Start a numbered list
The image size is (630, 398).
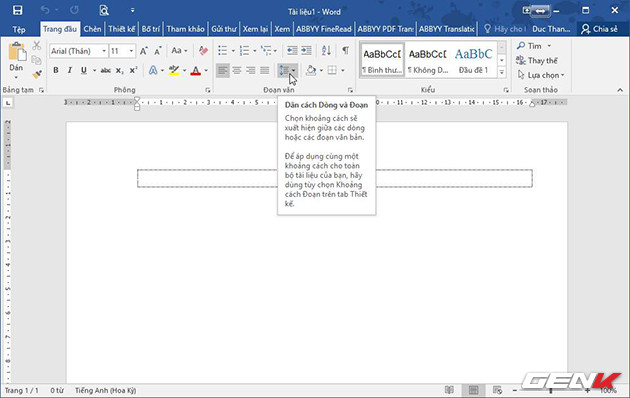click(x=244, y=51)
